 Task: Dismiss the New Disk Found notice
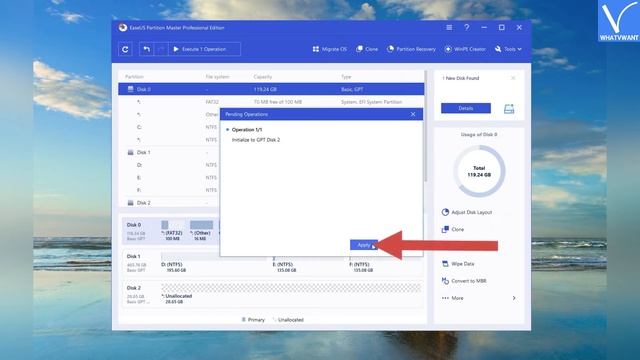pos(513,78)
